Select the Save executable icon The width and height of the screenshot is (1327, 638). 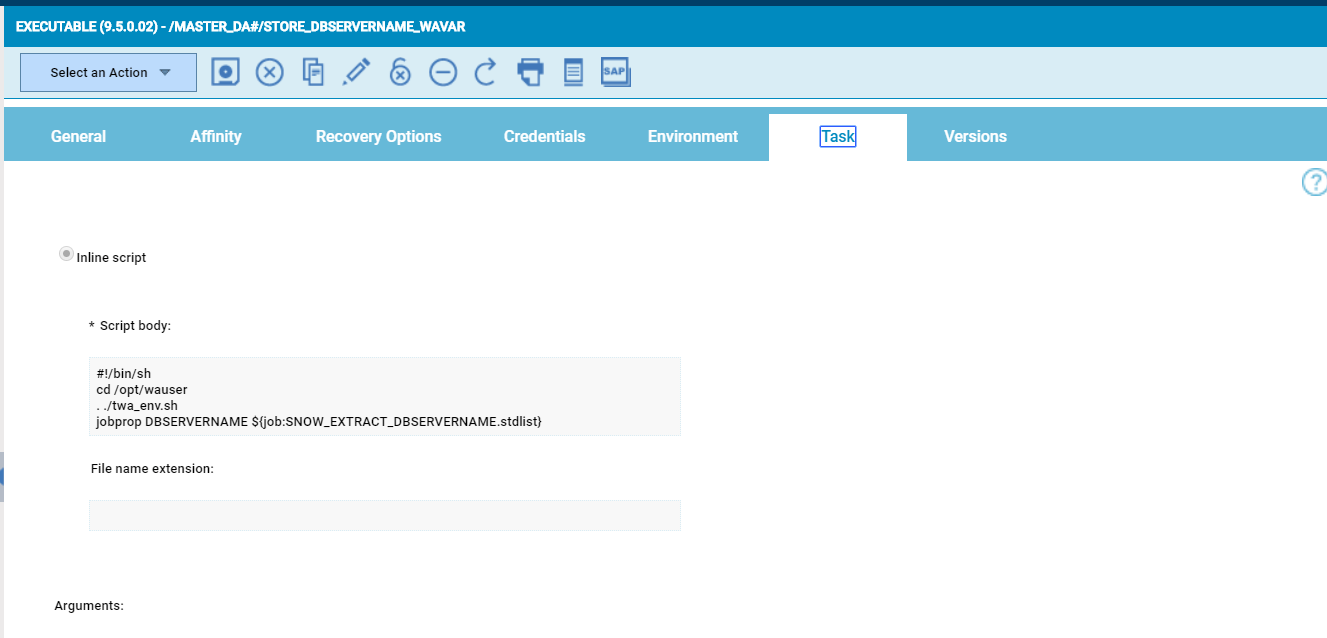click(x=225, y=71)
